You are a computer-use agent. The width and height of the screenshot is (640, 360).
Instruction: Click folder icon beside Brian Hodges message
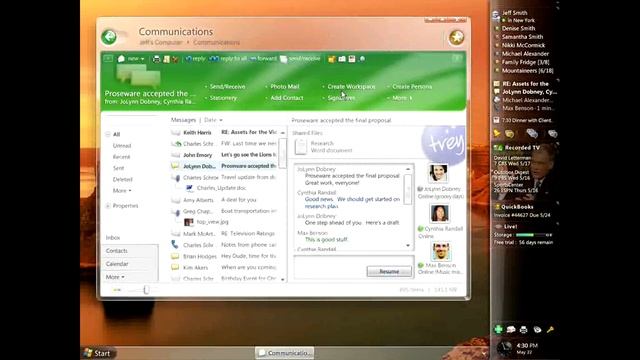(175, 256)
